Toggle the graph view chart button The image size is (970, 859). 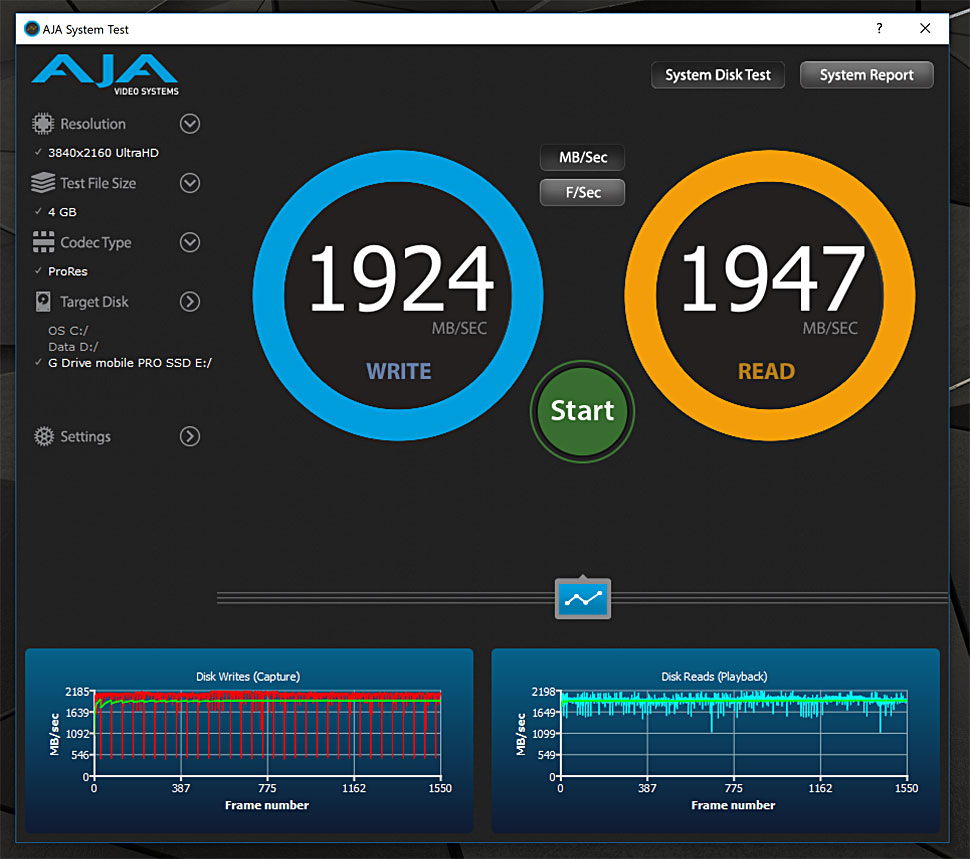(583, 599)
